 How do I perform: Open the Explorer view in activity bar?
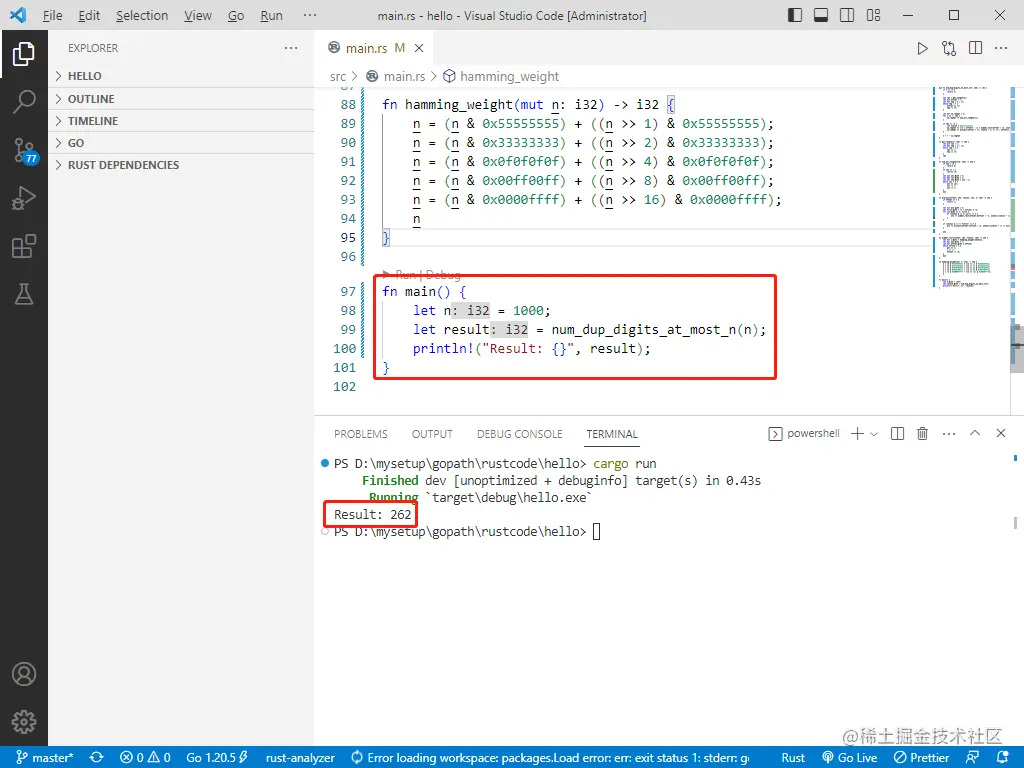tap(24, 54)
